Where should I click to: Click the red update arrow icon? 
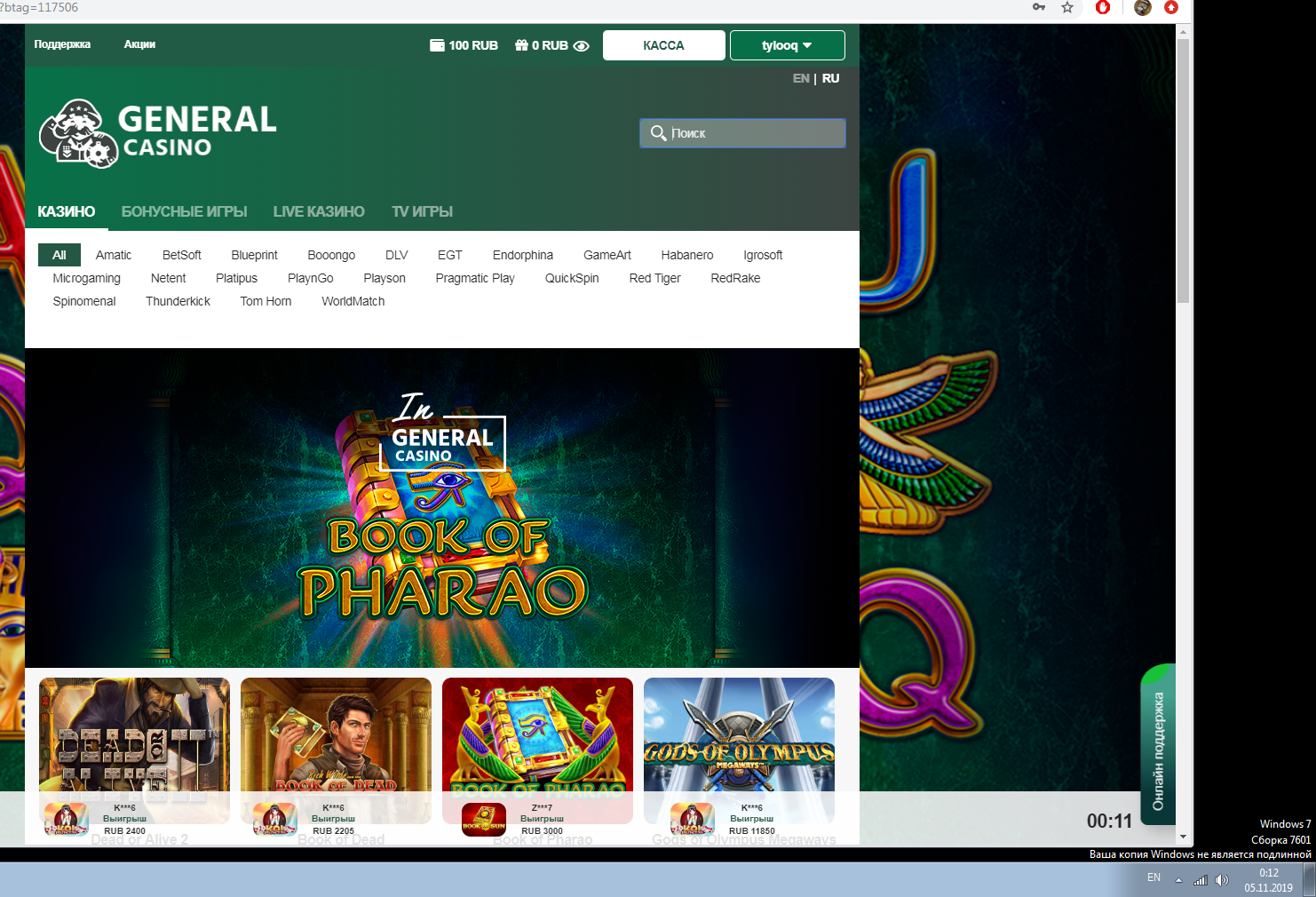pos(1171,7)
